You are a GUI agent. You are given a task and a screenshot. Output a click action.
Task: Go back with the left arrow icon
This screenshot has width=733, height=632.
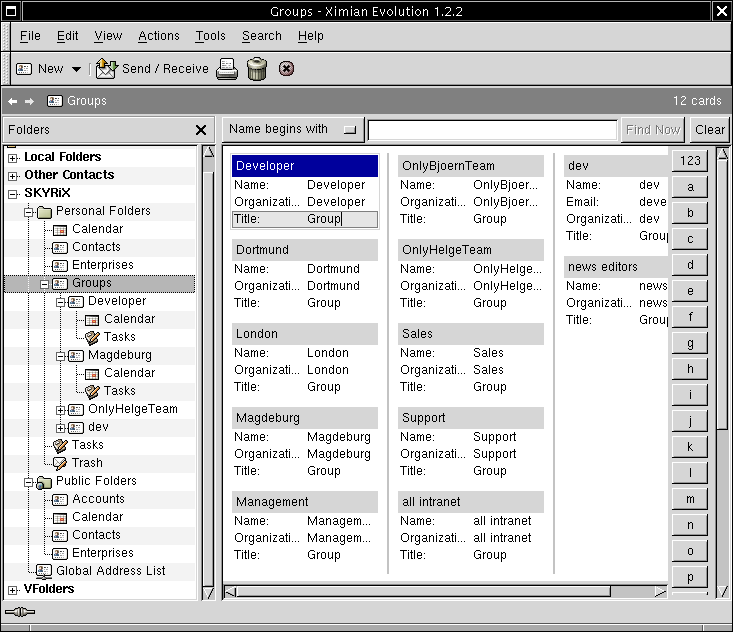point(13,101)
